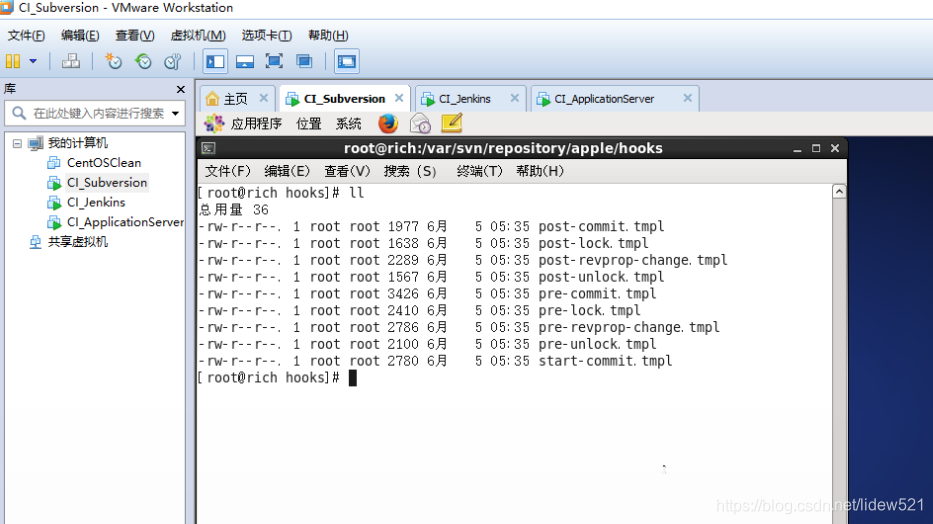Select 共享虚拟机 in the library tree
The width and height of the screenshot is (933, 524).
click(78, 241)
